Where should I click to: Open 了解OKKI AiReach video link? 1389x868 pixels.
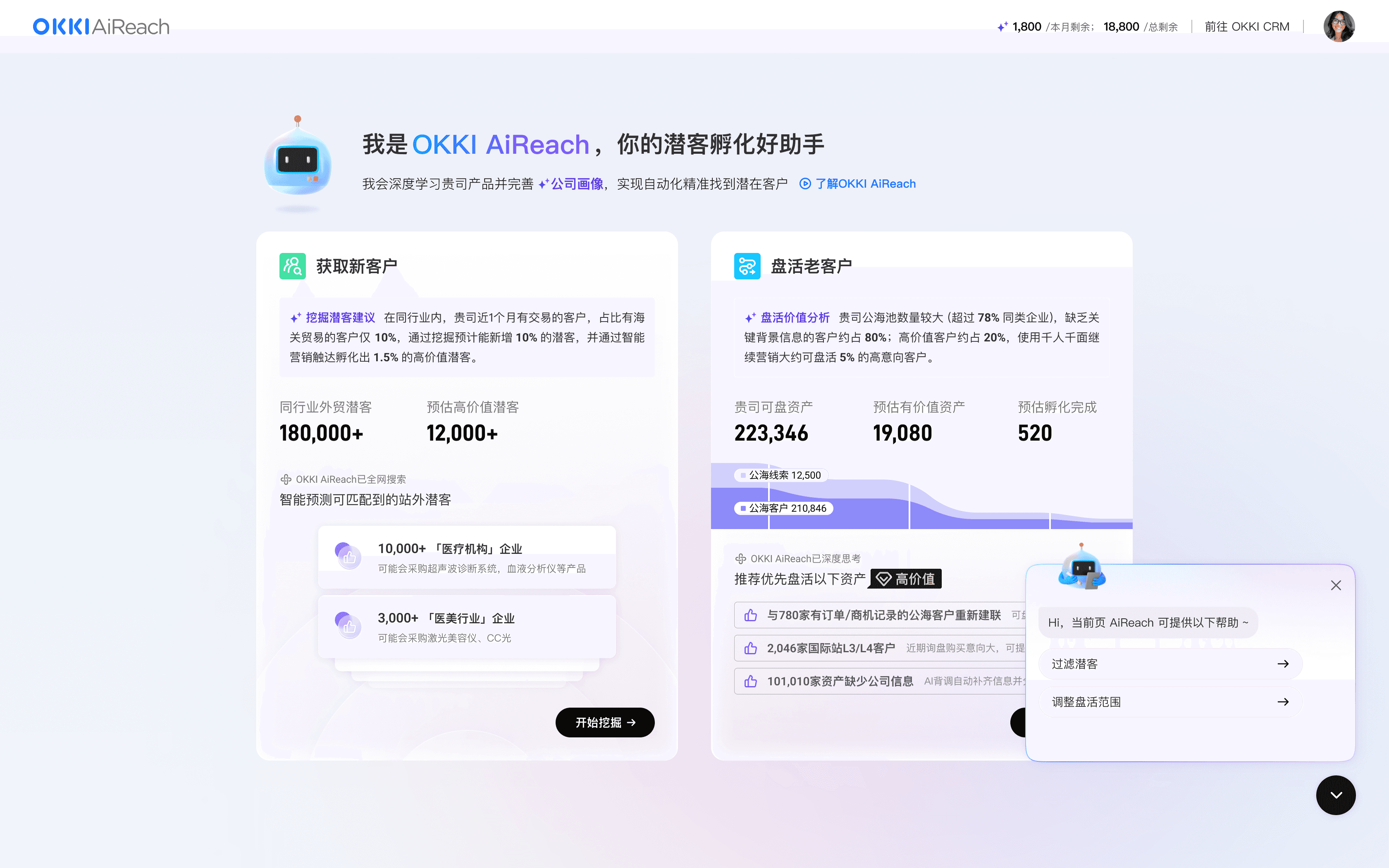click(x=858, y=184)
